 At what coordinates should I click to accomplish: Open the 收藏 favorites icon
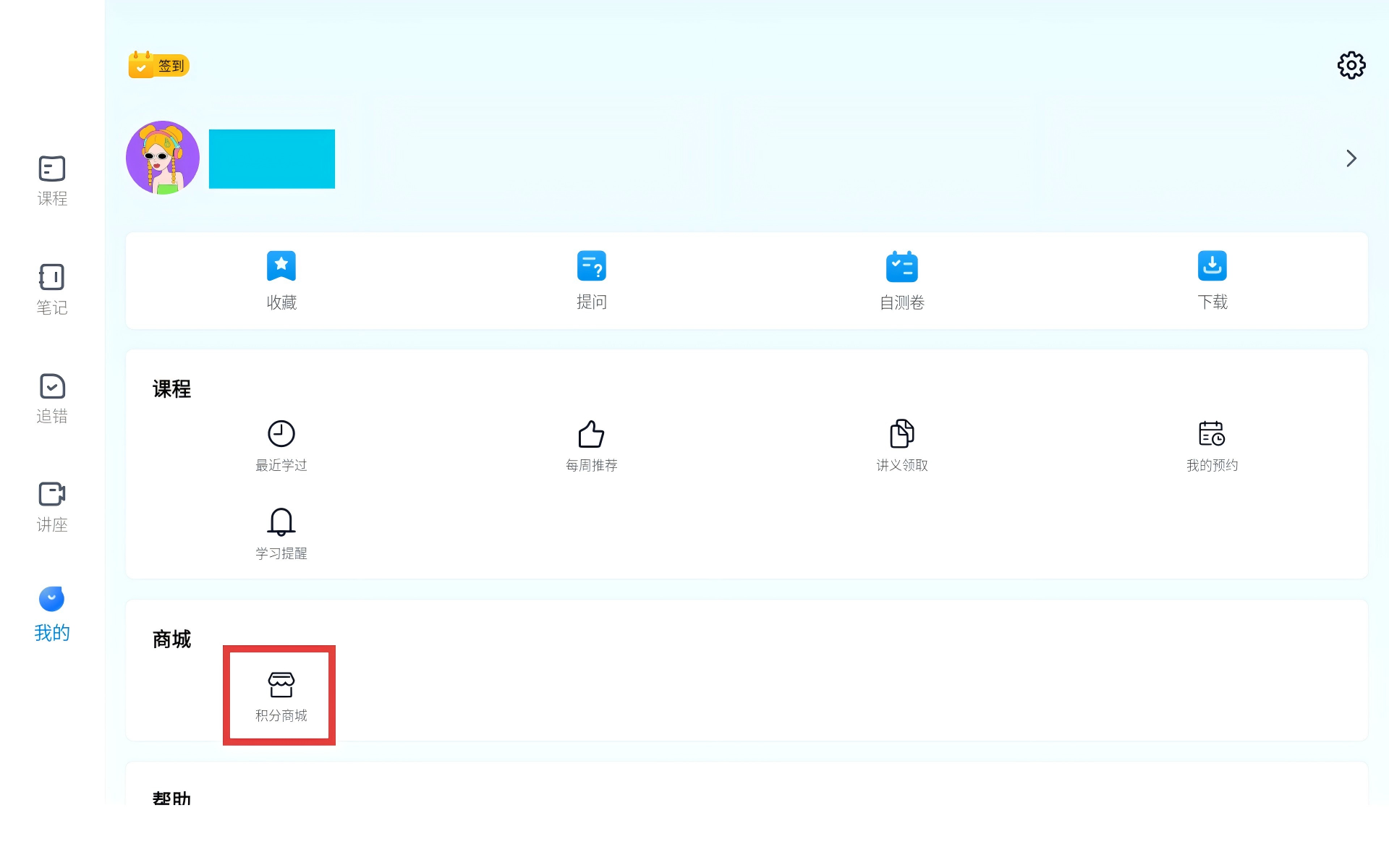point(281,266)
